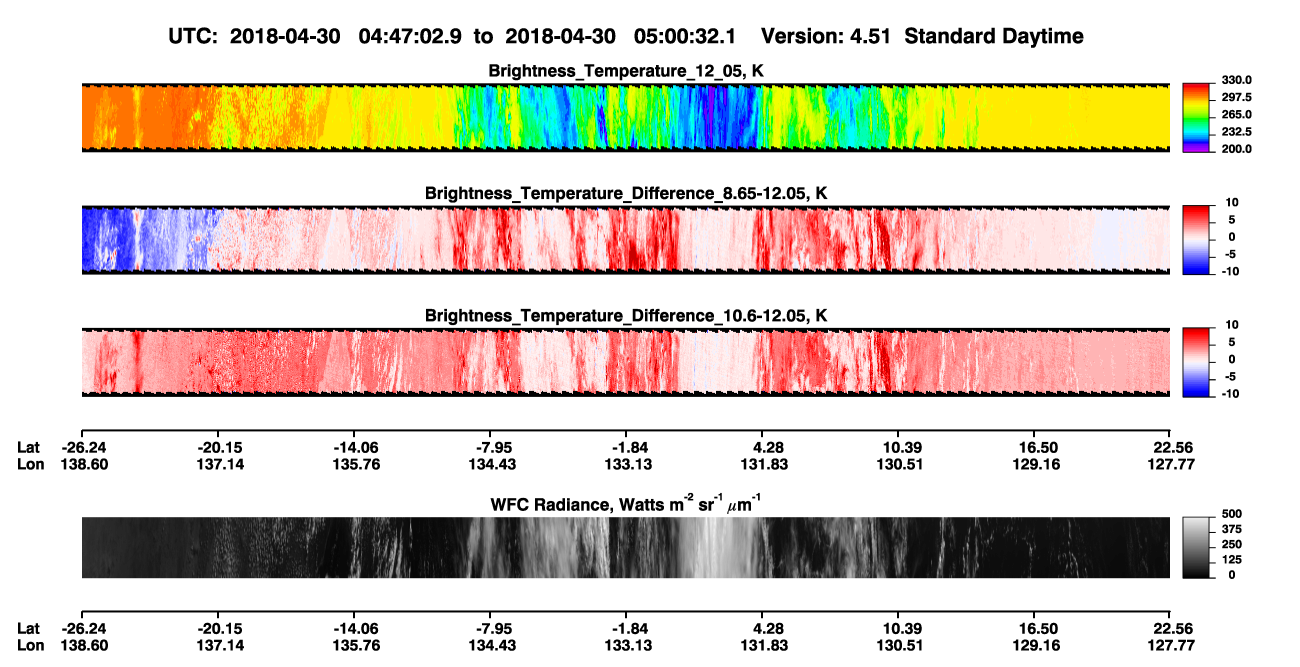Click the 500 tick on the WFC colorbar

[x=1233, y=513]
